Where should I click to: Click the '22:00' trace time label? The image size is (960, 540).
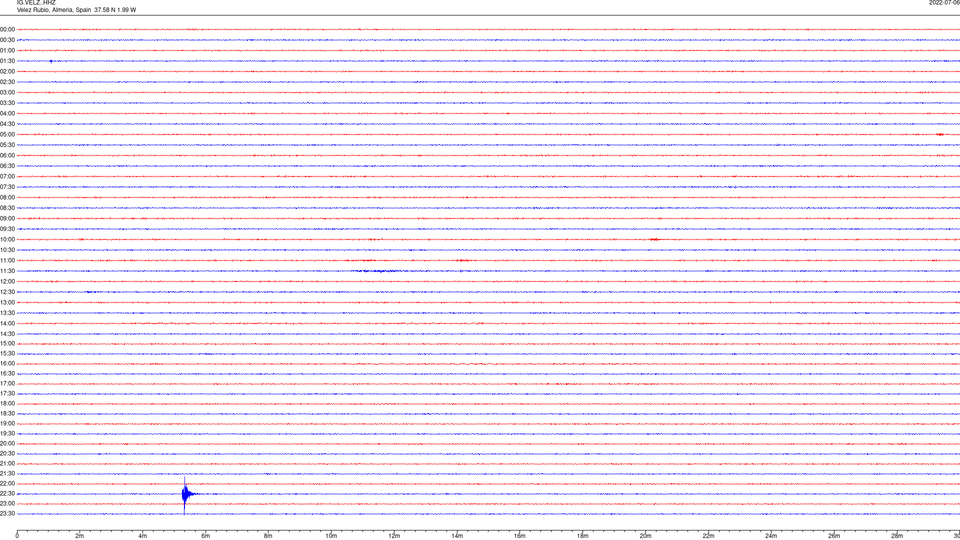pyautogui.click(x=7, y=484)
